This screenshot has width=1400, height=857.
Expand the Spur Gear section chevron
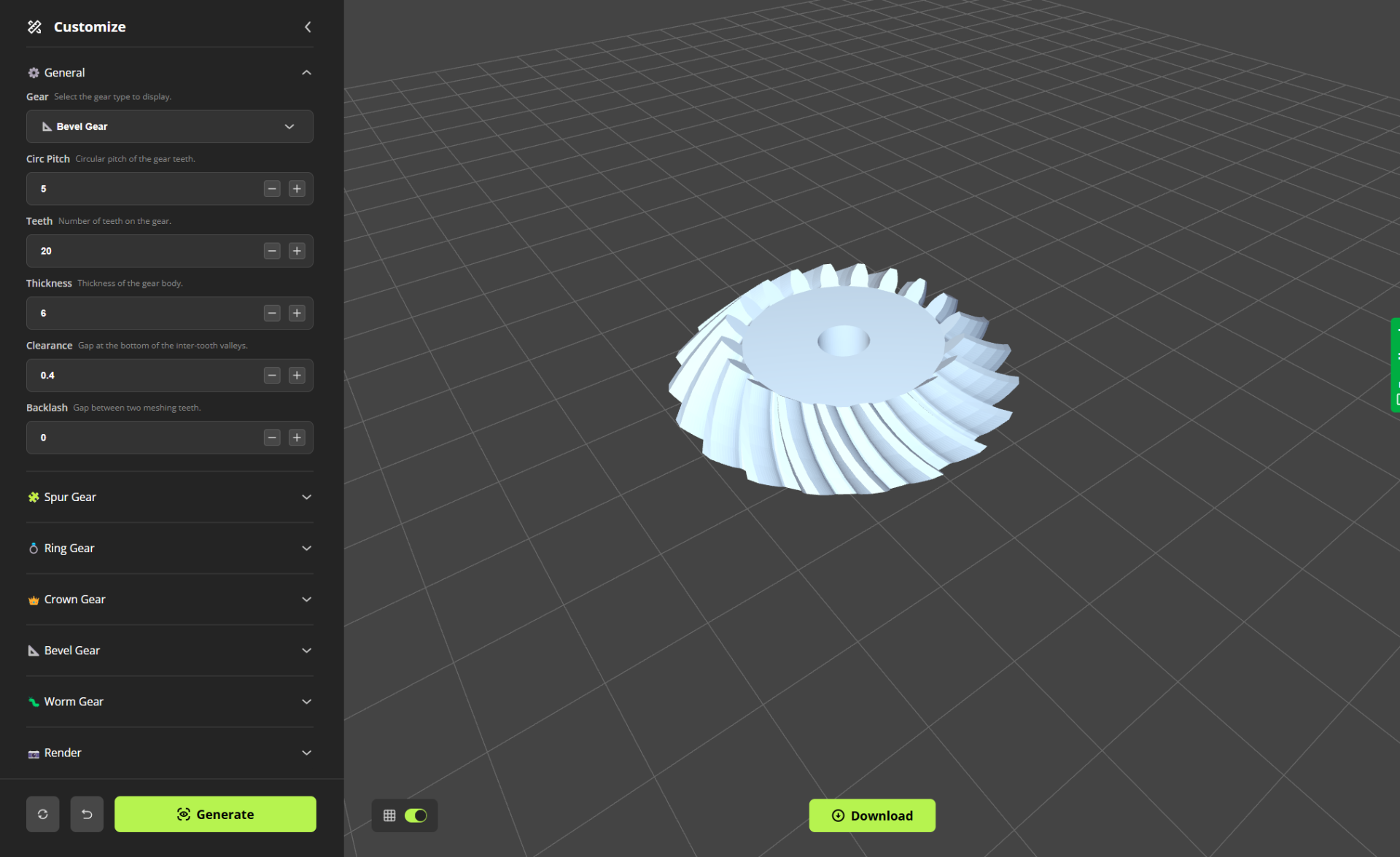pyautogui.click(x=306, y=497)
